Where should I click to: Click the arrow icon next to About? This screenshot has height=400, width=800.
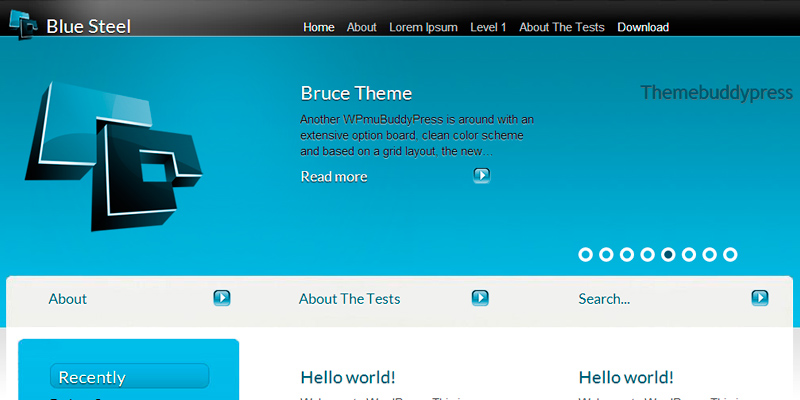(222, 298)
